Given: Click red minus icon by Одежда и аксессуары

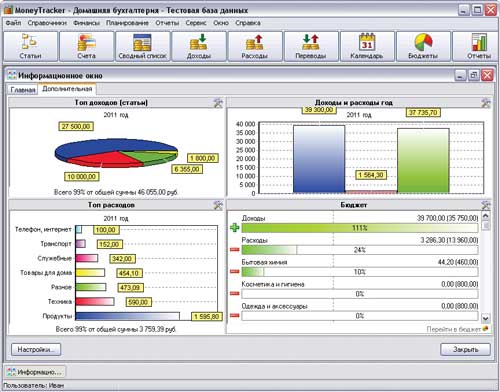Looking at the screenshot, I should [235, 315].
